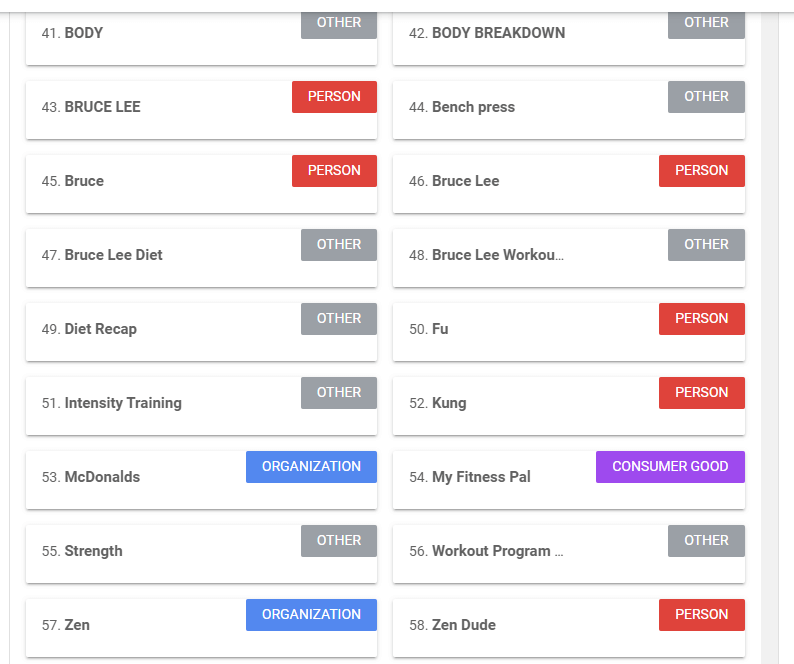The width and height of the screenshot is (794, 664).
Task: Select entity card 48 Bruce Lee Workout
Action: tap(520, 258)
